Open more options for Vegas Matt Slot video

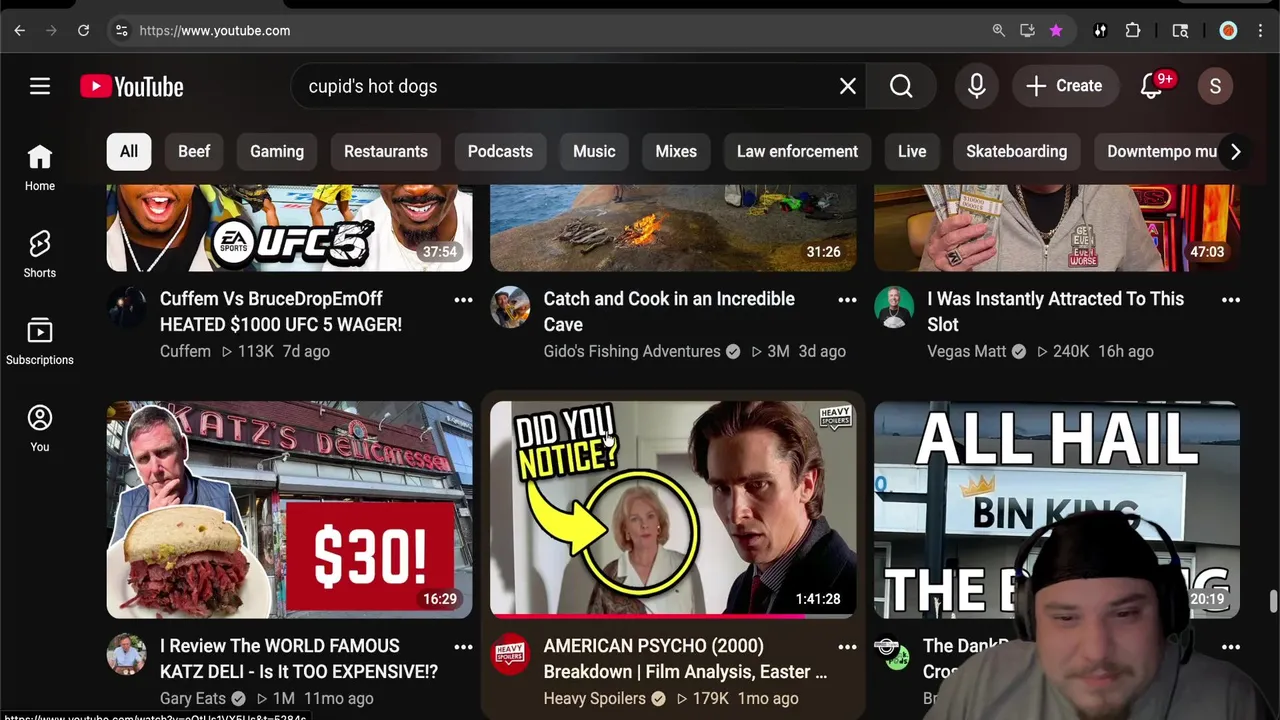click(x=1231, y=300)
